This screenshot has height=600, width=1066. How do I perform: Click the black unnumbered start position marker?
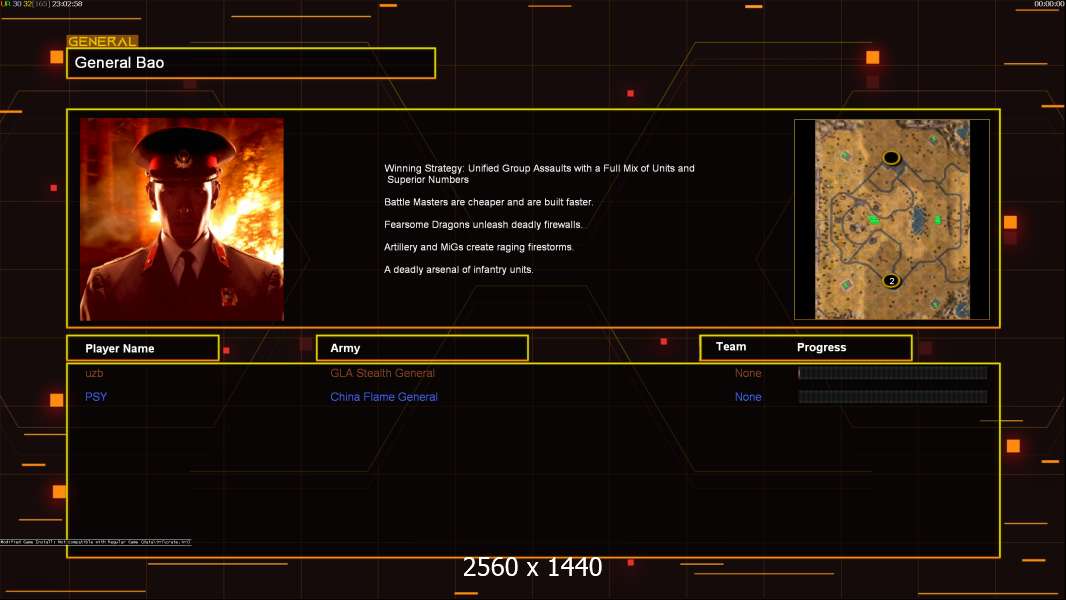click(891, 158)
